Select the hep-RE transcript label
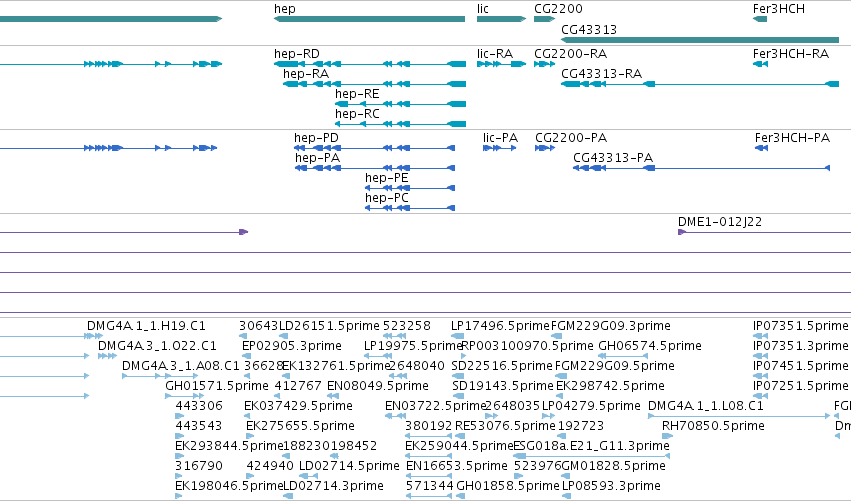This screenshot has height=501, width=851. click(357, 94)
